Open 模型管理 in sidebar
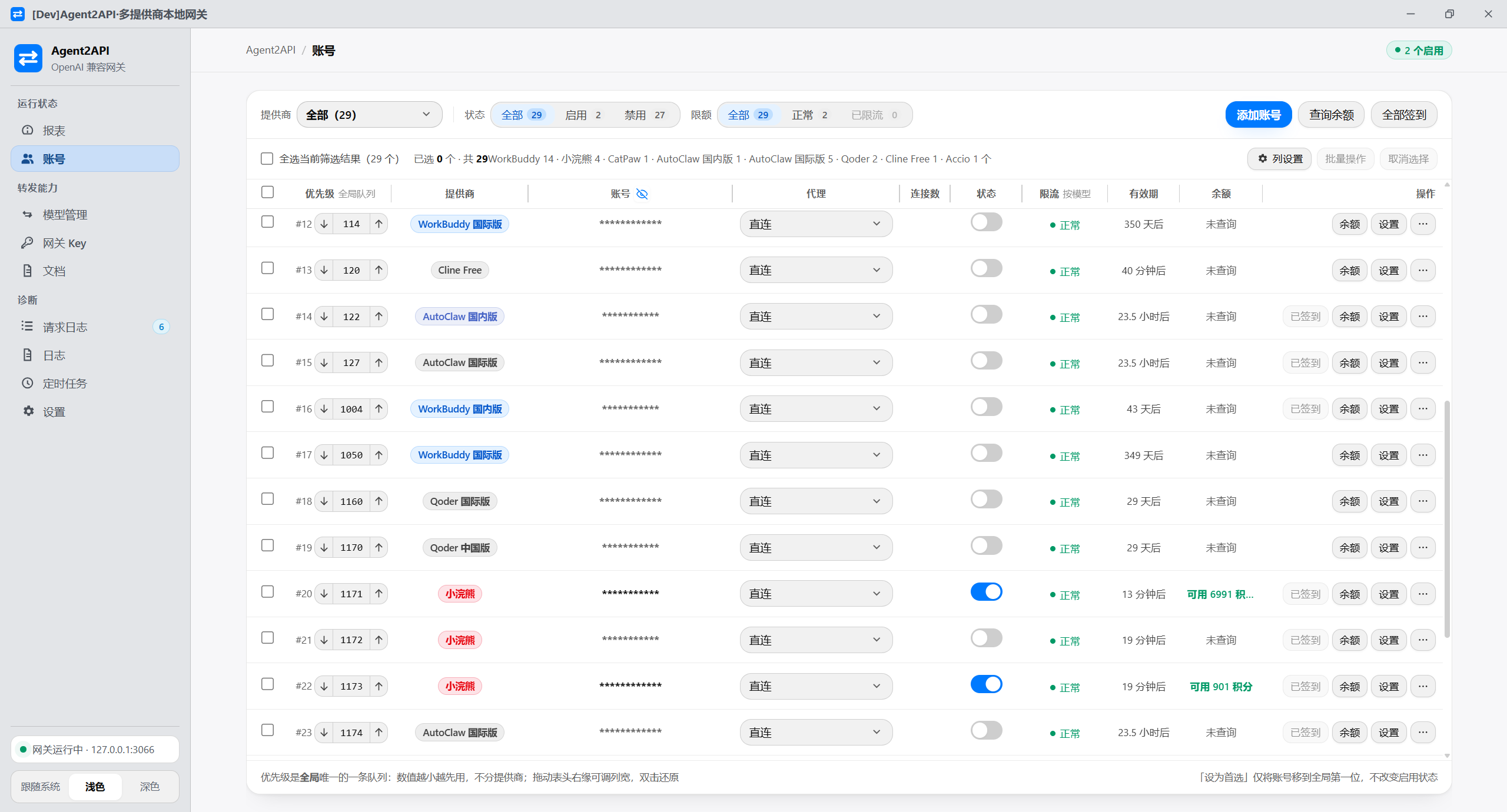1507x812 pixels. [95, 215]
